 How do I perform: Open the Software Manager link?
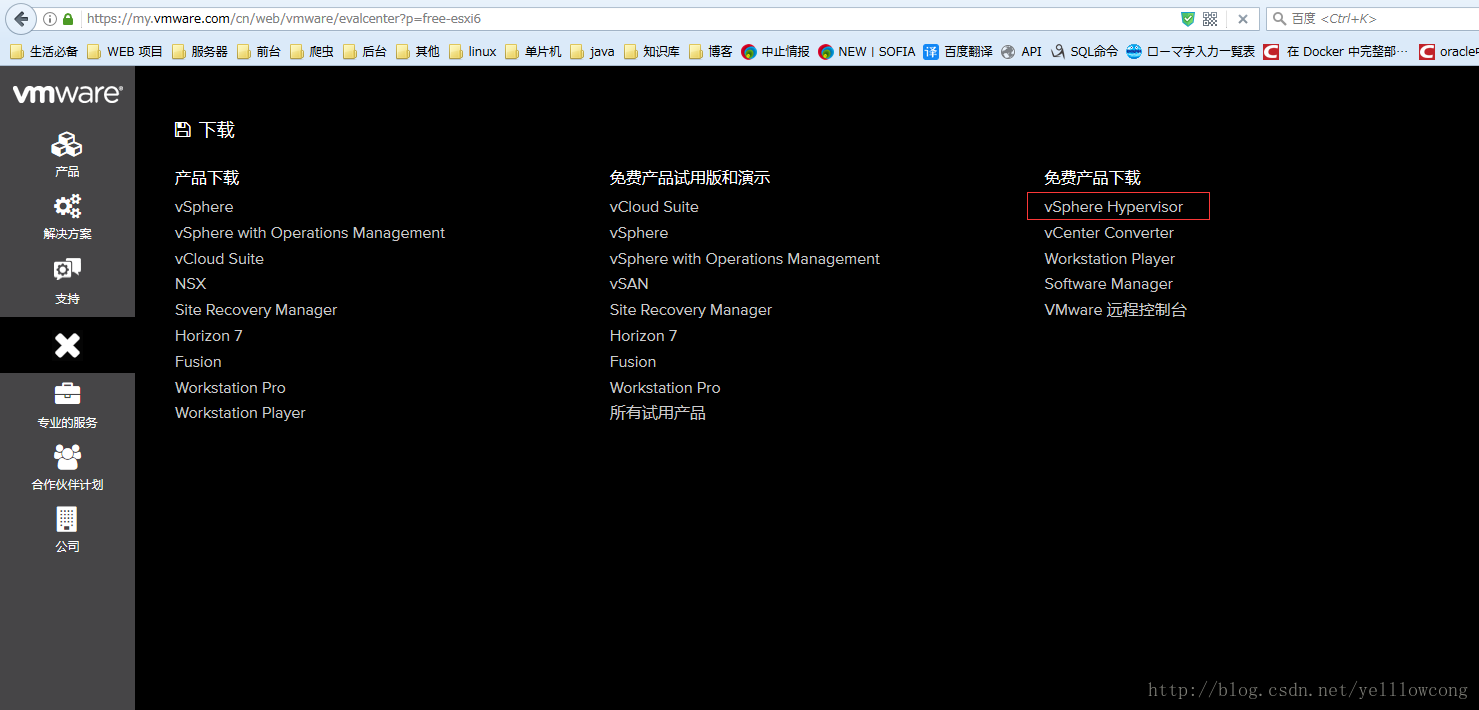pos(1108,284)
